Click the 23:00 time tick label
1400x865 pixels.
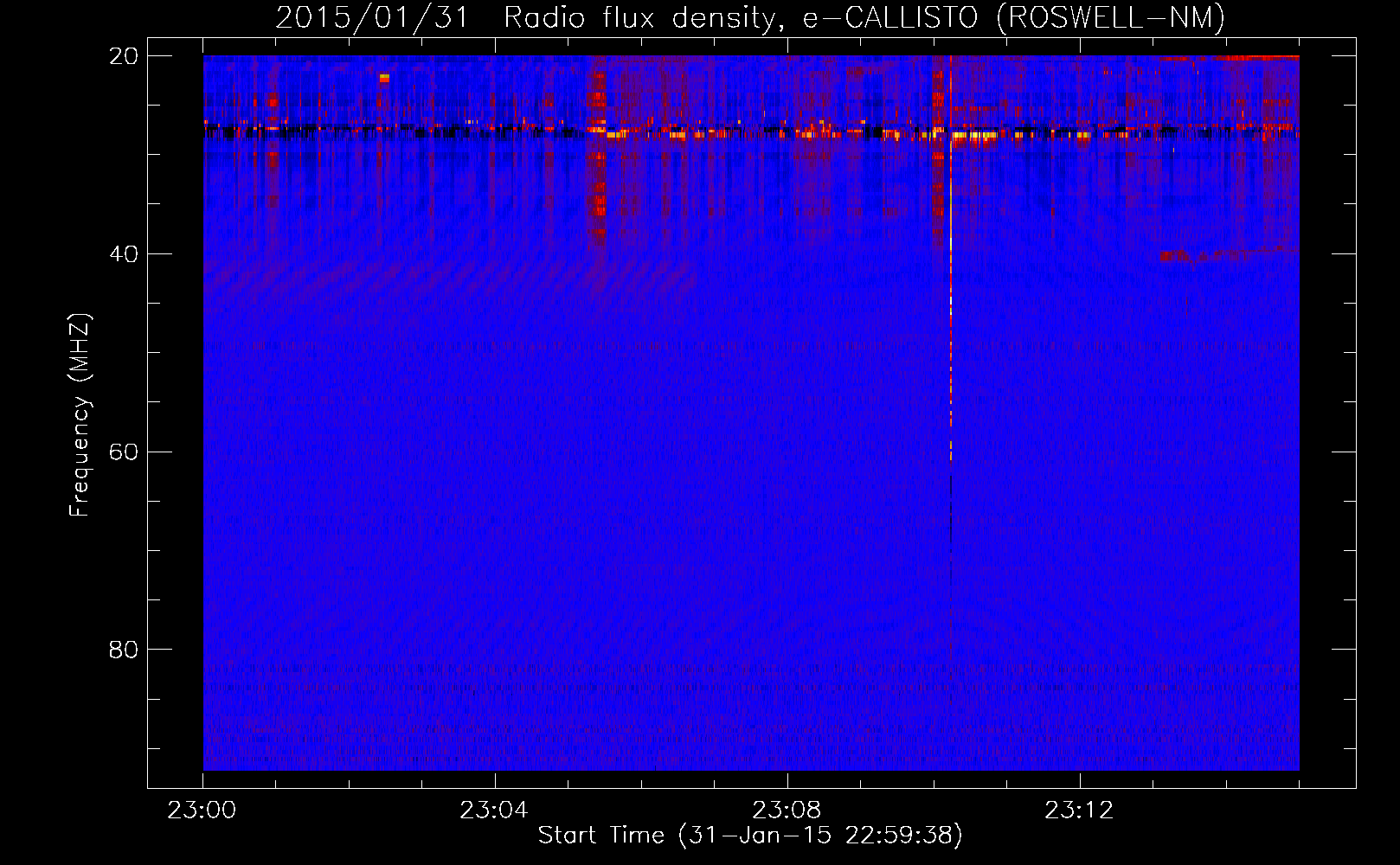[x=202, y=811]
